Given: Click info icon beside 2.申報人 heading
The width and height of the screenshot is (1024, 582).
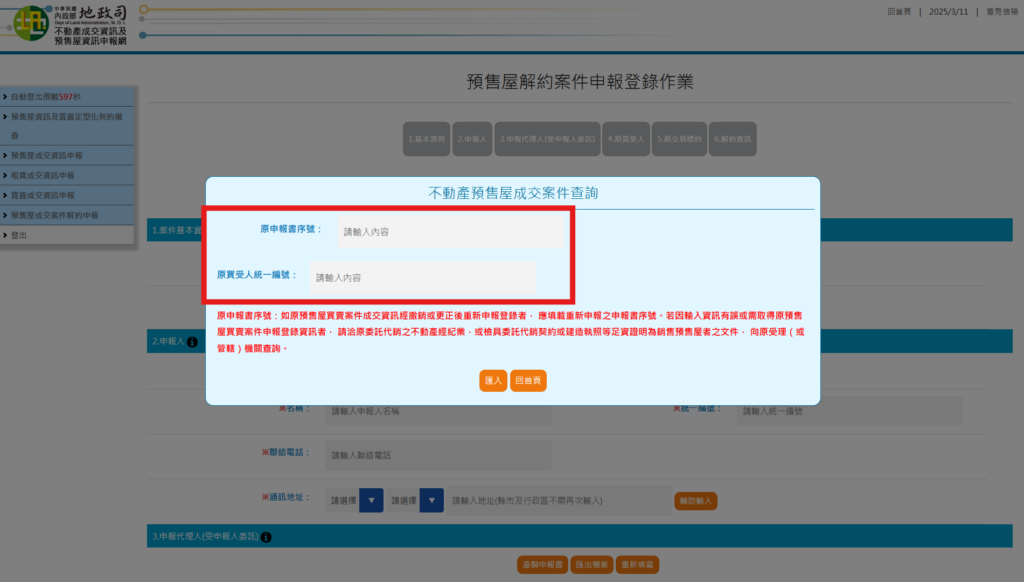Looking at the screenshot, I should tap(192, 342).
